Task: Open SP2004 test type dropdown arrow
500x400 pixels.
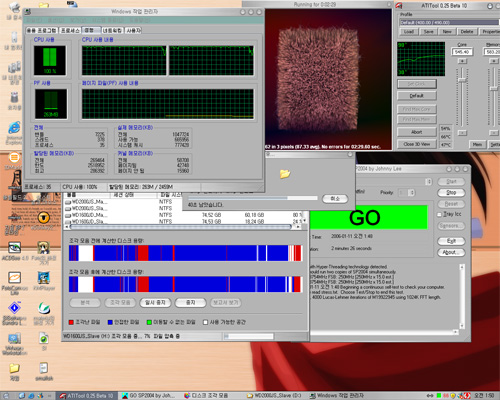Action: point(429,182)
